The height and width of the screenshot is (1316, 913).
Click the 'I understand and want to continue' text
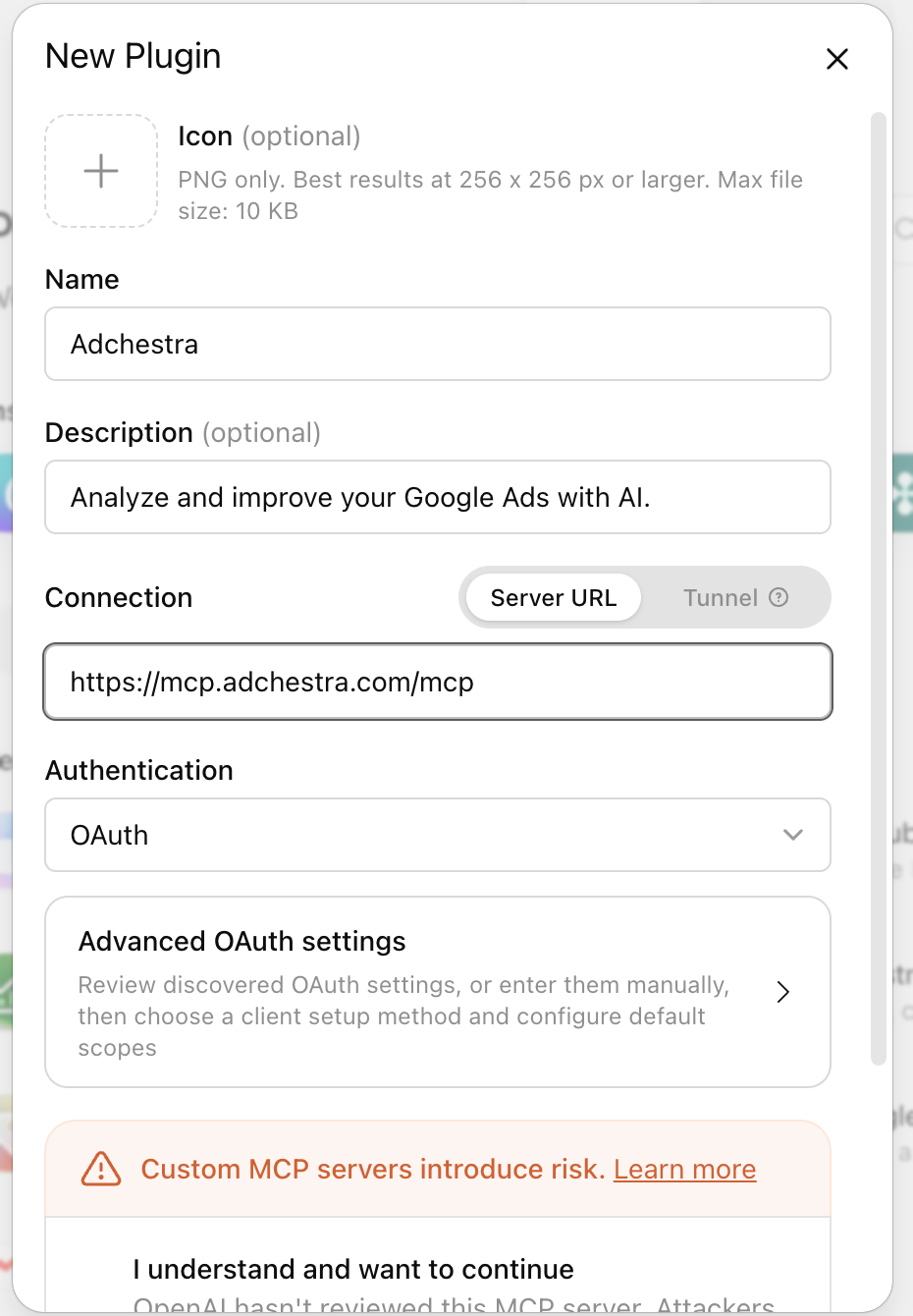(353, 1269)
